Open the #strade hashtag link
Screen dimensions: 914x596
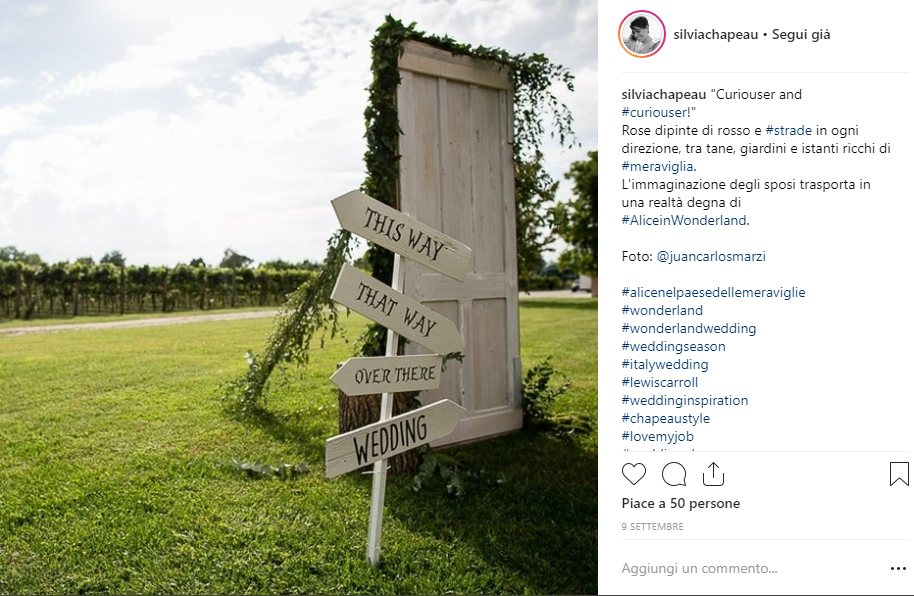pos(789,131)
